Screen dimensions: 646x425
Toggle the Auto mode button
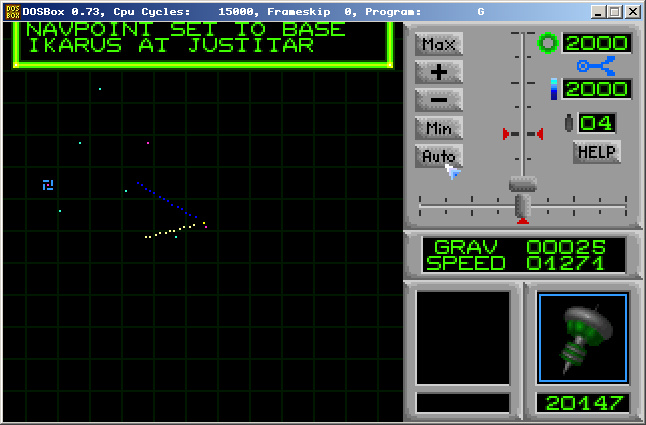(x=439, y=156)
